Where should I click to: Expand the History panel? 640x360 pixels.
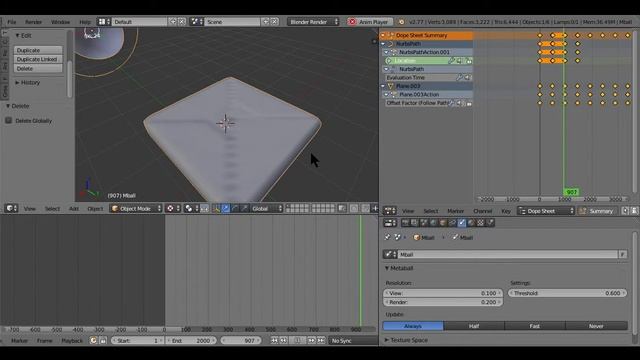[18, 82]
